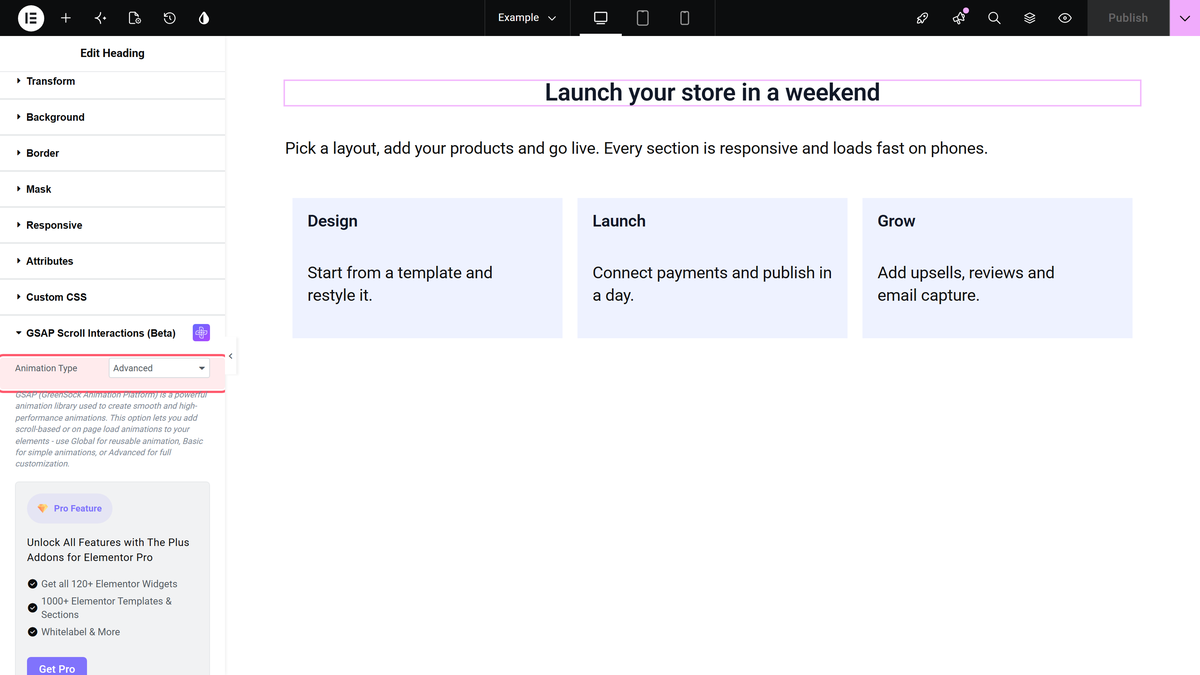Click 'Get all 120+ Elementor Widgets' line
The height and width of the screenshot is (675, 1200).
coord(102,584)
